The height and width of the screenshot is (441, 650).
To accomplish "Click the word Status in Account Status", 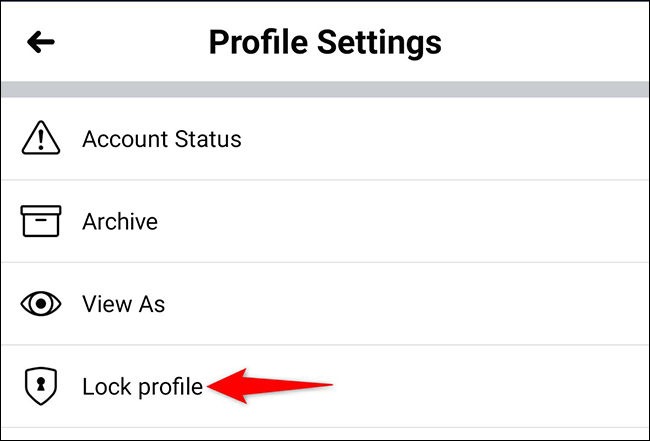I will 208,139.
